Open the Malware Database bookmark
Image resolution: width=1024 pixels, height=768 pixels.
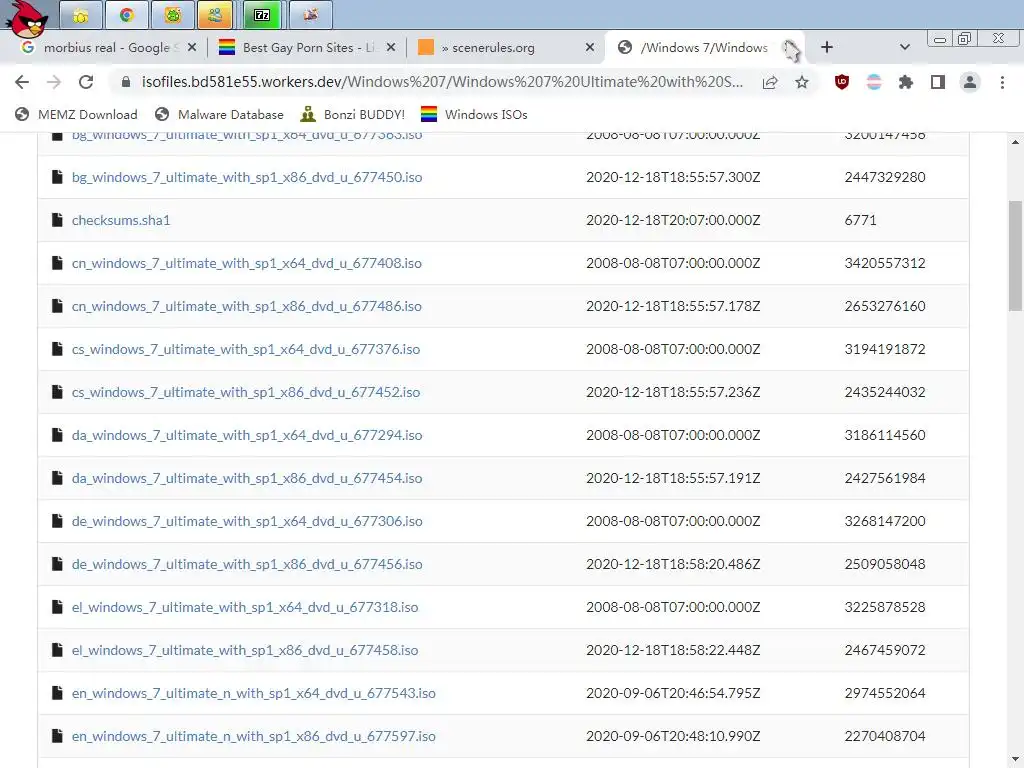tap(219, 114)
